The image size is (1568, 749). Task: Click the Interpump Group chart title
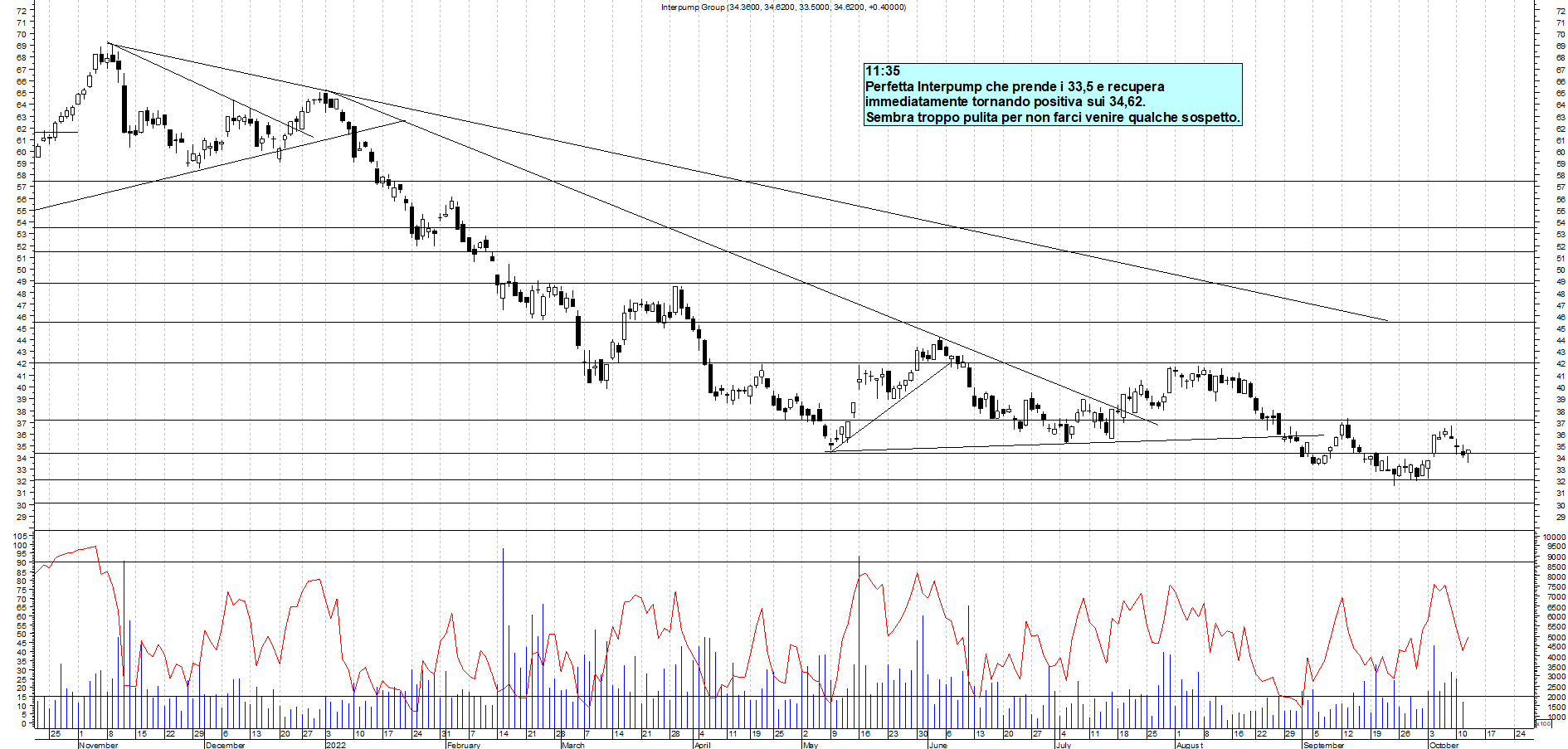click(783, 7)
